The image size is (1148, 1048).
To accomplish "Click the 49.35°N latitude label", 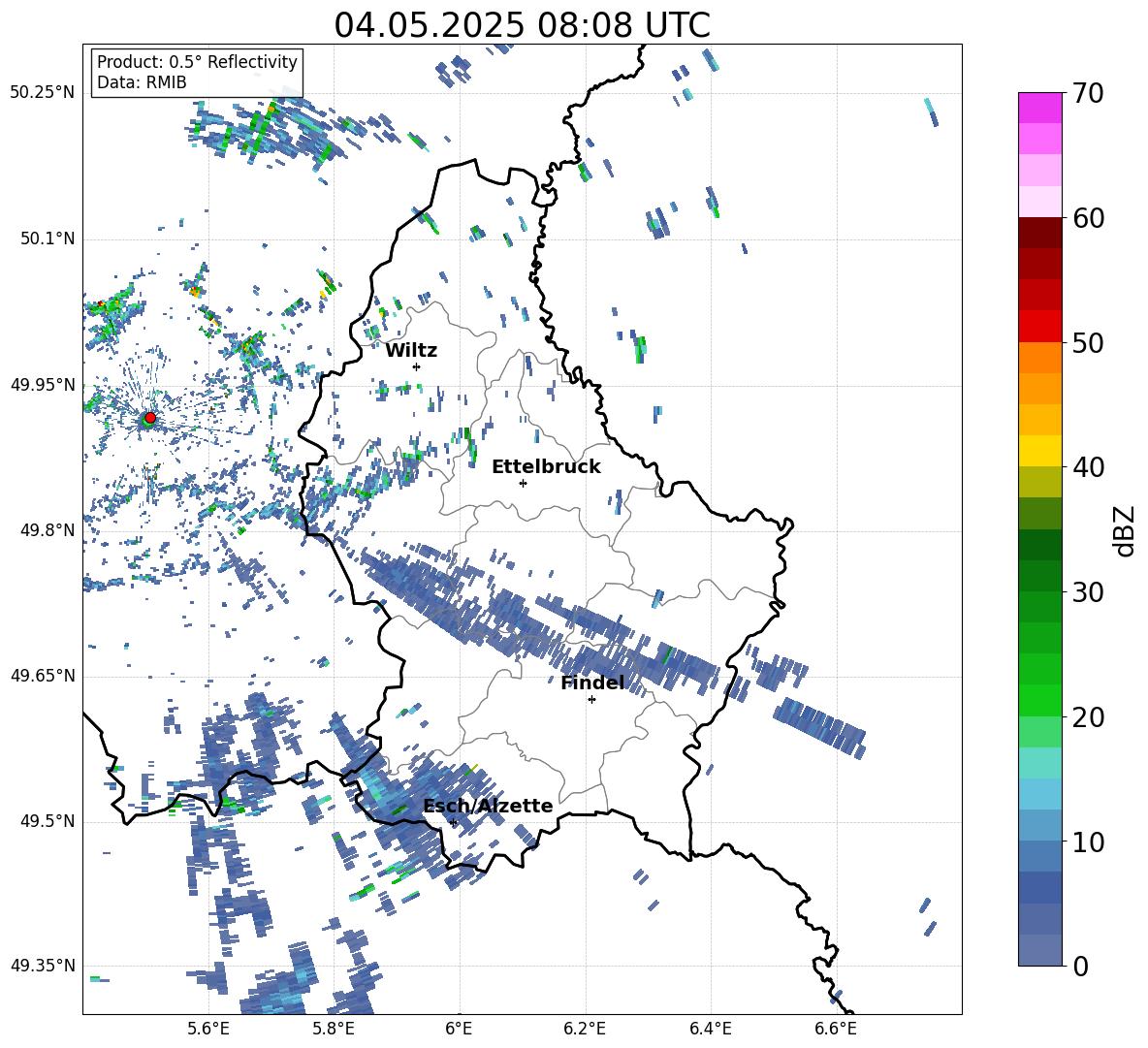I will coord(43,966).
